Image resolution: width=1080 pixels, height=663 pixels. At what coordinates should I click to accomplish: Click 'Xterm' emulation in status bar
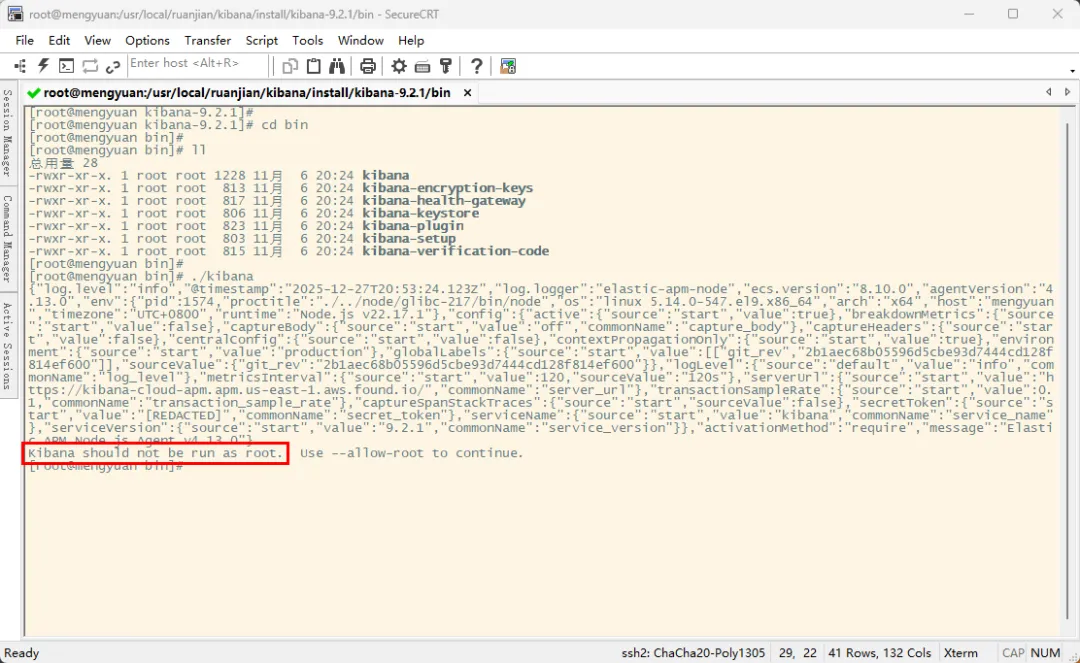click(960, 653)
